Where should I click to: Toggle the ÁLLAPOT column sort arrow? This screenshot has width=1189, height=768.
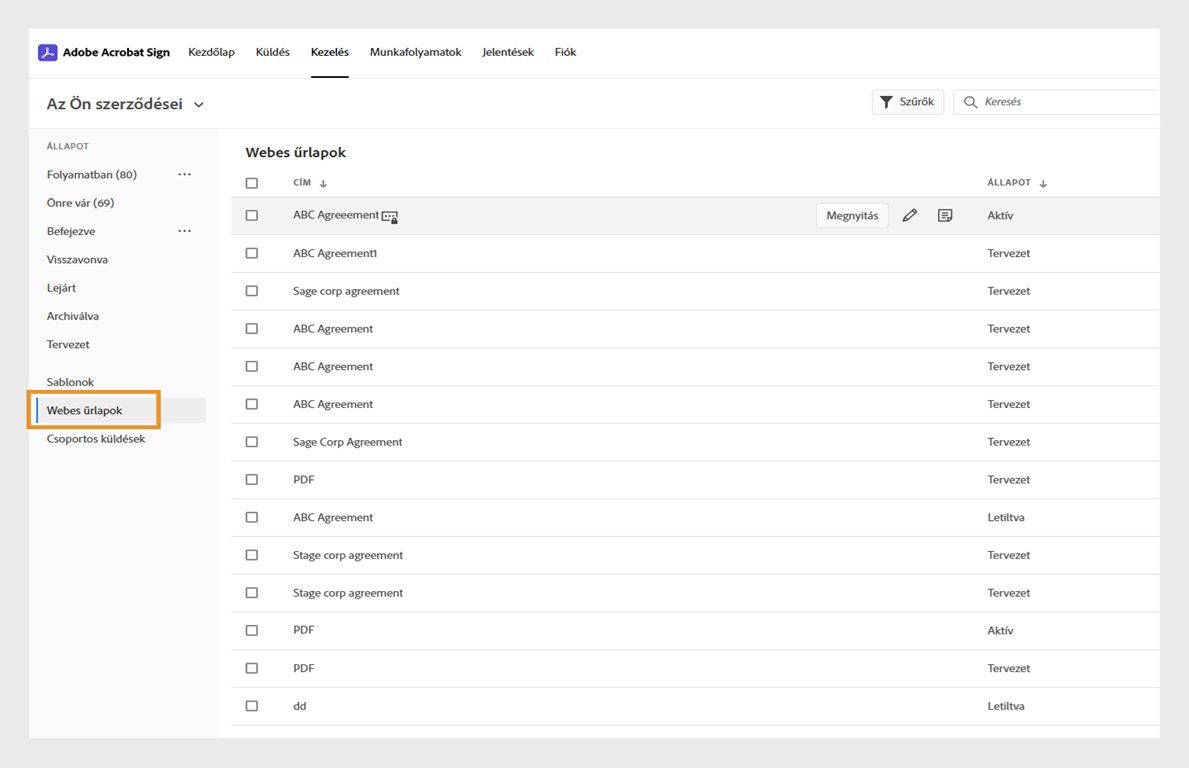point(1043,183)
